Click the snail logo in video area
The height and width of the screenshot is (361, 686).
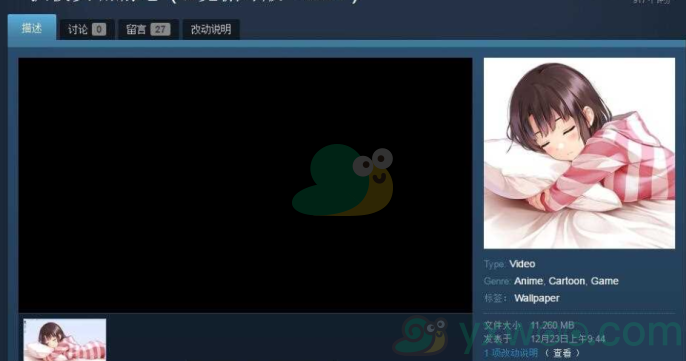(343, 180)
